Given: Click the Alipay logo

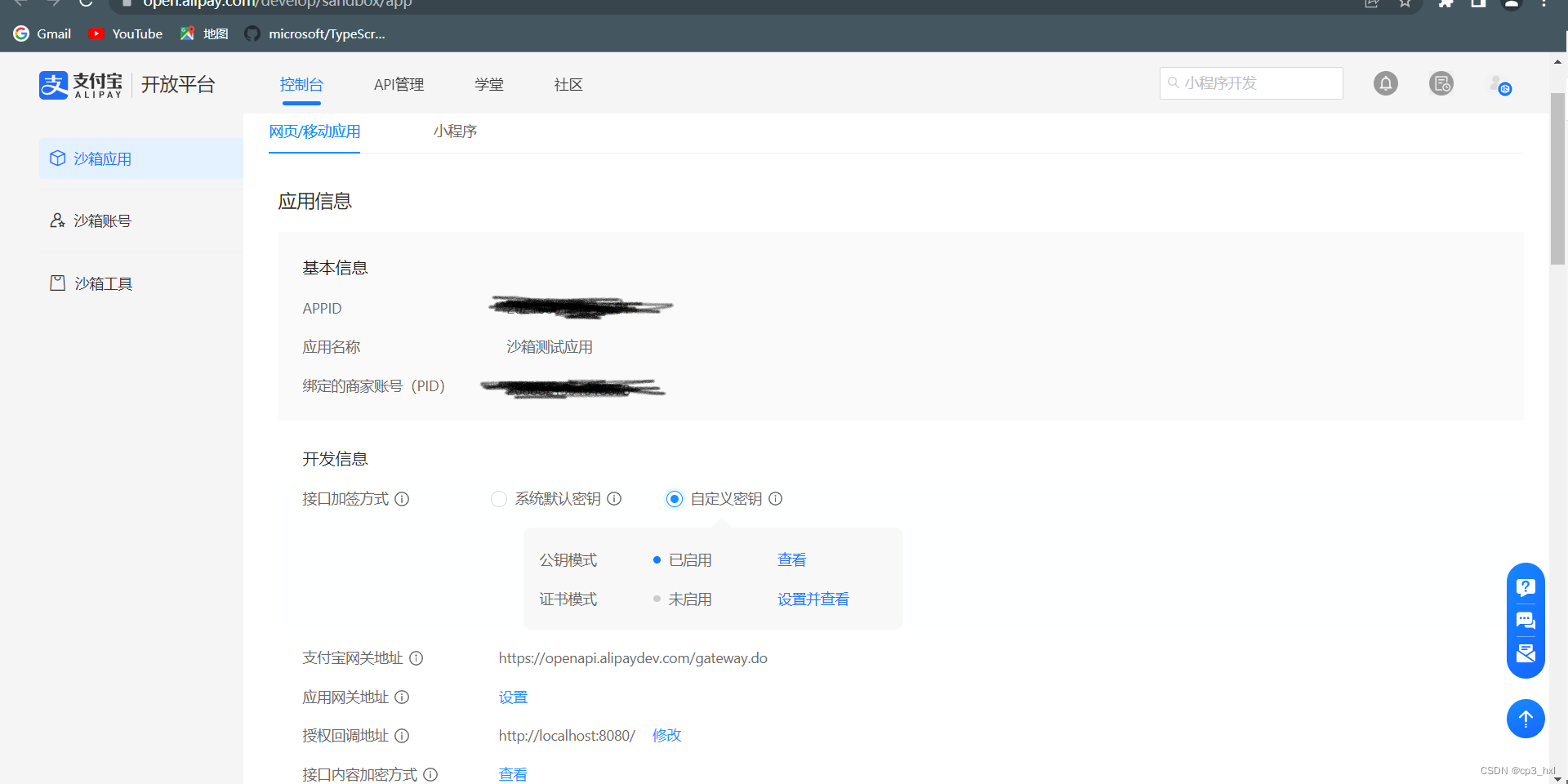Looking at the screenshot, I should 81,85.
